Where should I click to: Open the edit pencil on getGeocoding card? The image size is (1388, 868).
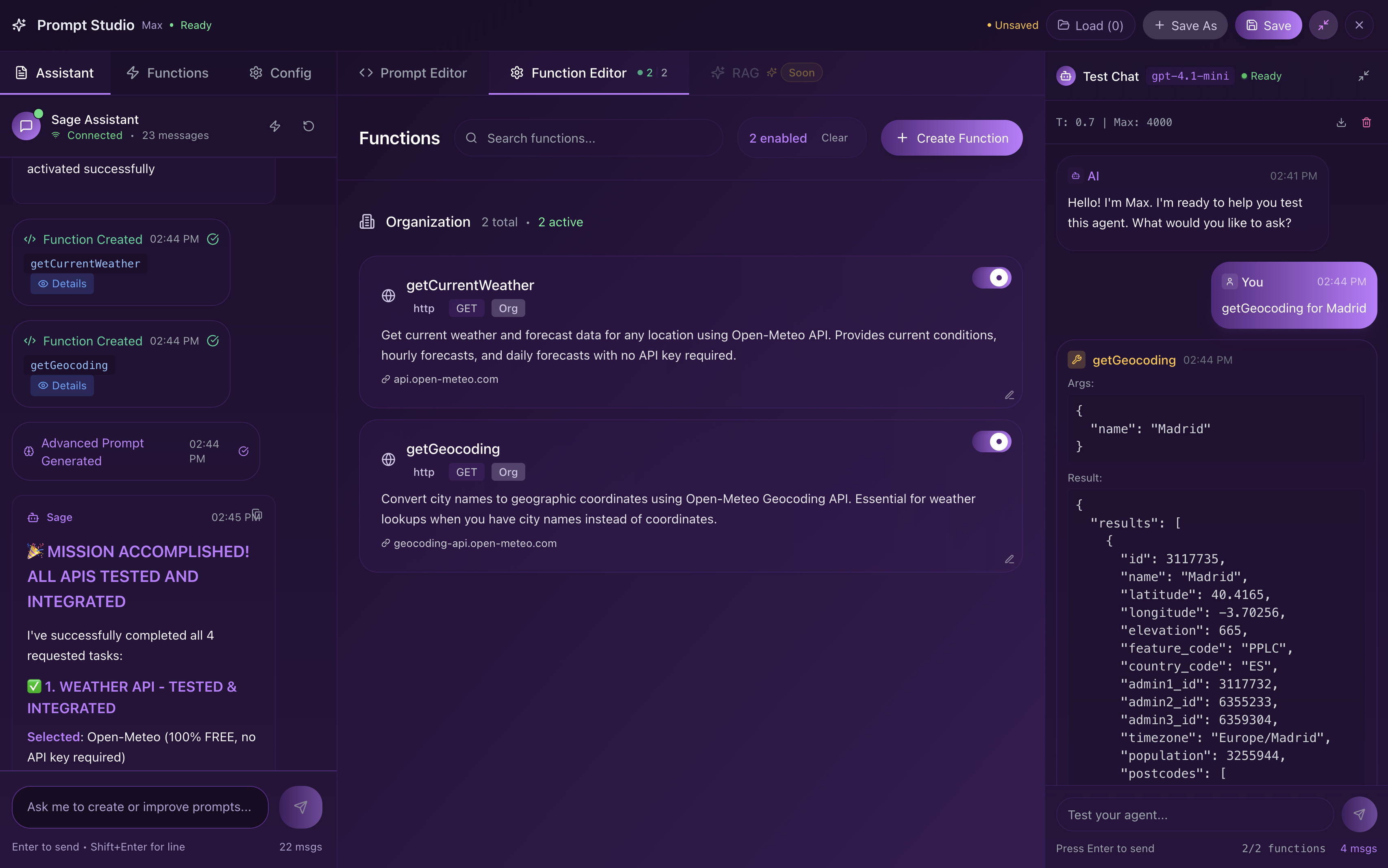(1009, 559)
